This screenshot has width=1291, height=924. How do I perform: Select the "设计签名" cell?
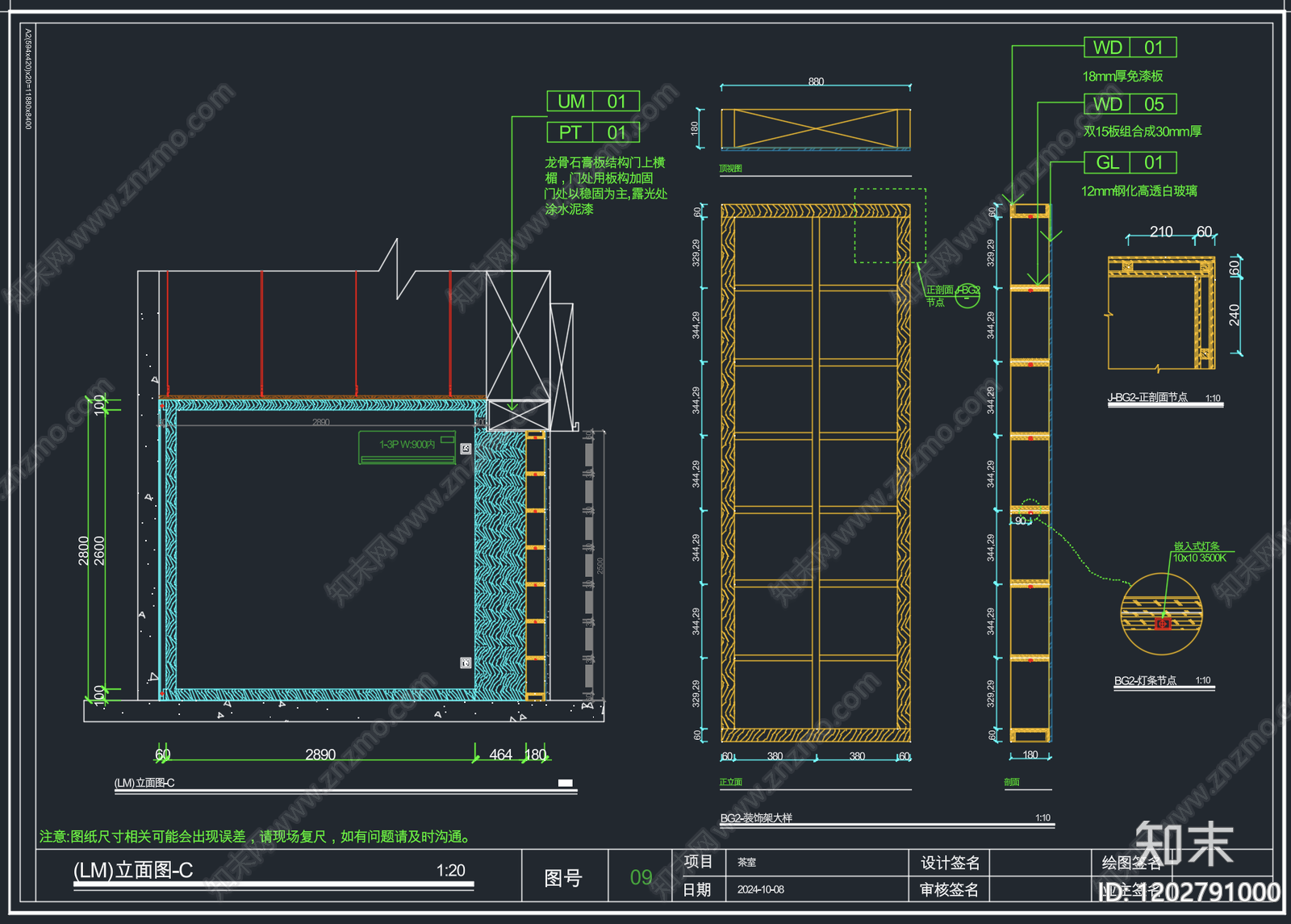coord(950,863)
